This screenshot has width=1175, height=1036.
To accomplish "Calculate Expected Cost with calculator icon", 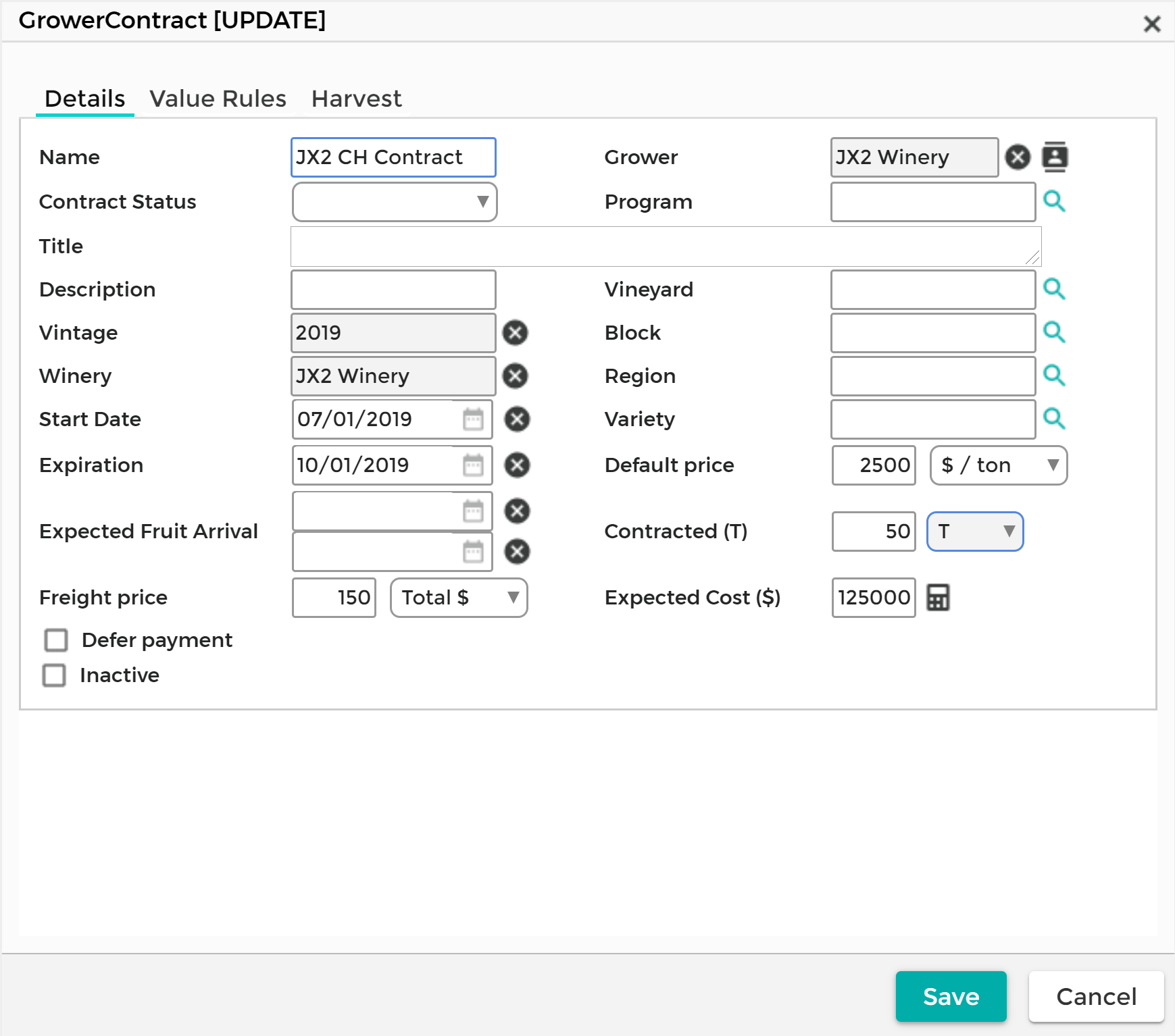I will coord(938,598).
